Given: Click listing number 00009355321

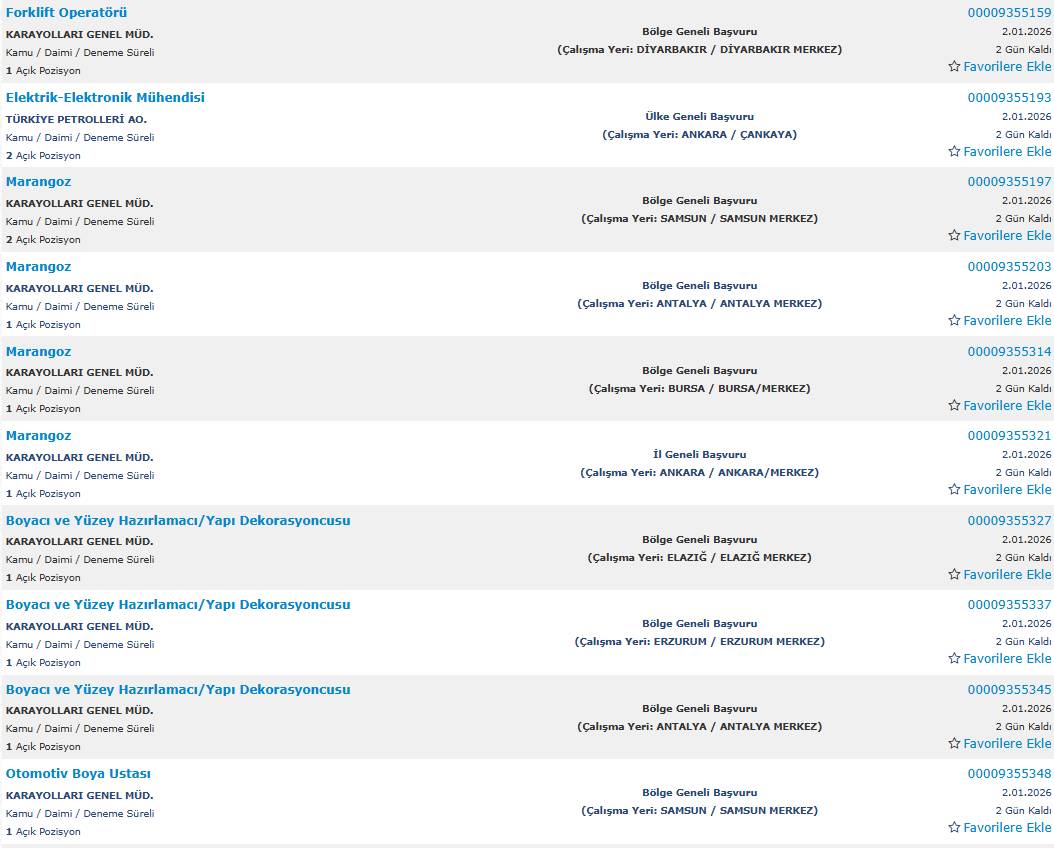Looking at the screenshot, I should pos(1009,436).
